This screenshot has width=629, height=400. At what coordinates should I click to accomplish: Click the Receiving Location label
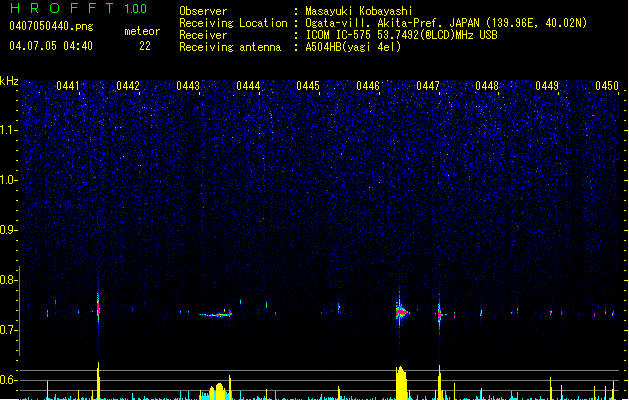(x=233, y=23)
